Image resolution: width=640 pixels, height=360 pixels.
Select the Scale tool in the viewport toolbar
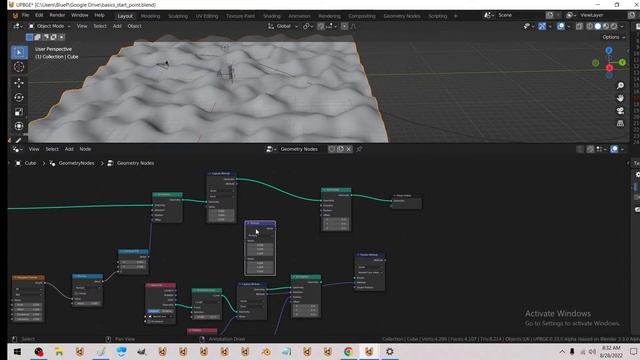[x=19, y=112]
